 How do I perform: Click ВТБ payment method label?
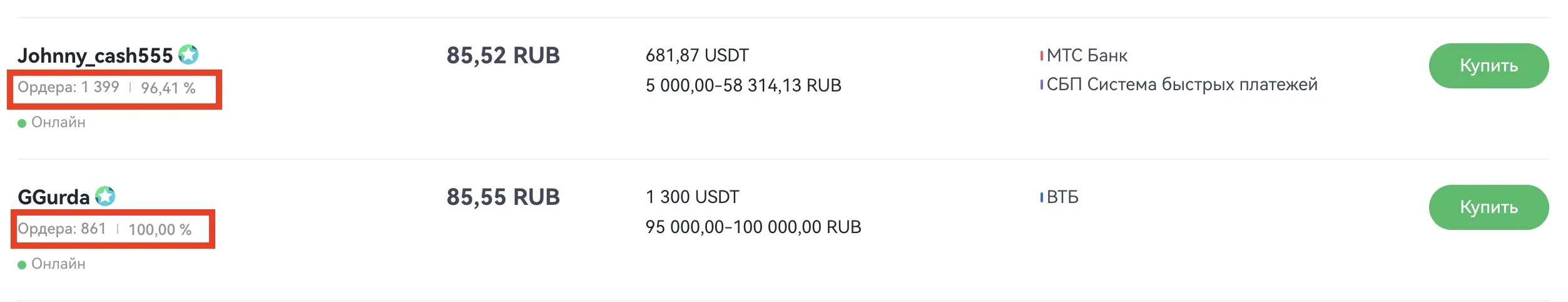point(1062,197)
